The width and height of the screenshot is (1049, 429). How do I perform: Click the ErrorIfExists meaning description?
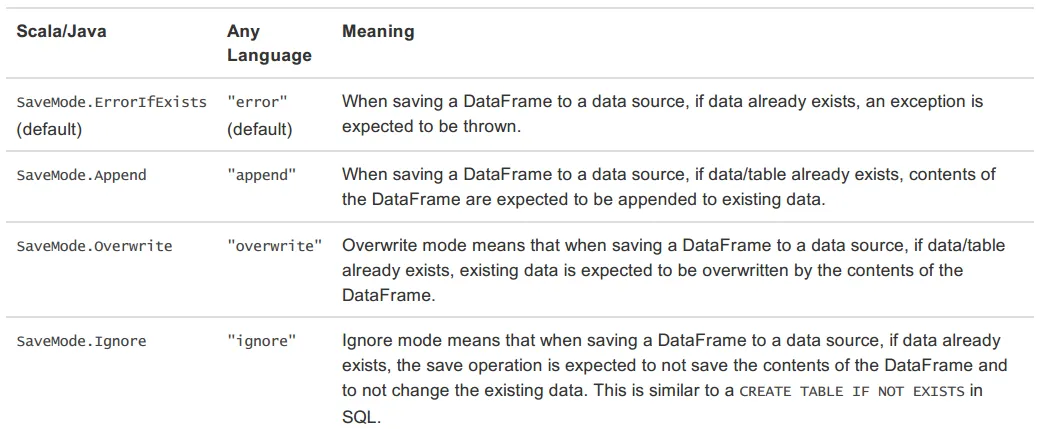point(662,114)
